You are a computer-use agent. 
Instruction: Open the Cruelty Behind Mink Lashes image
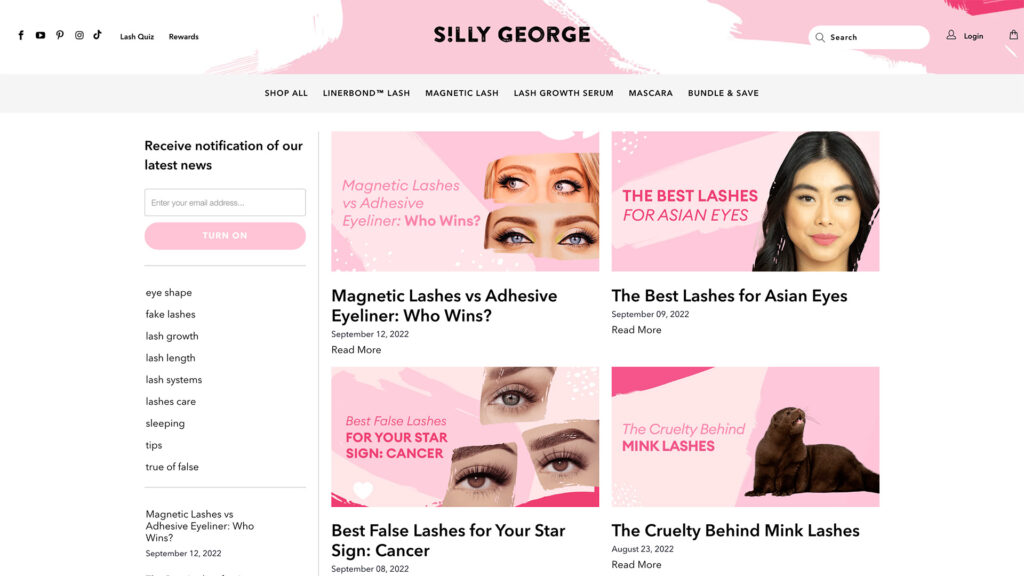(x=745, y=436)
